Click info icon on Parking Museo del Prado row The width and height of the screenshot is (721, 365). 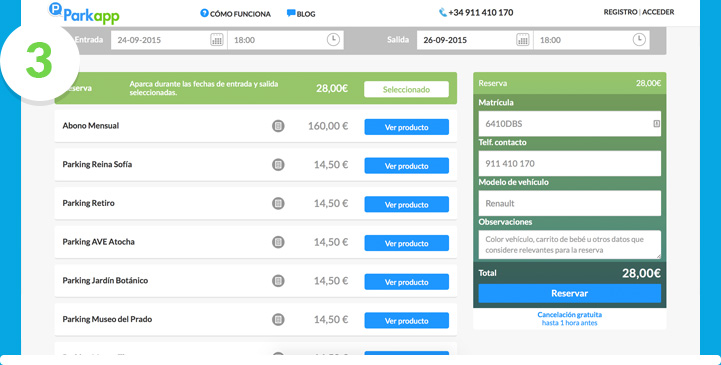coord(278,319)
